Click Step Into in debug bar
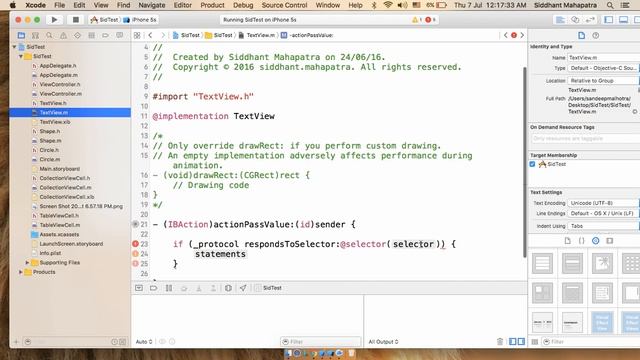This screenshot has width=640, height=360. 199,288
